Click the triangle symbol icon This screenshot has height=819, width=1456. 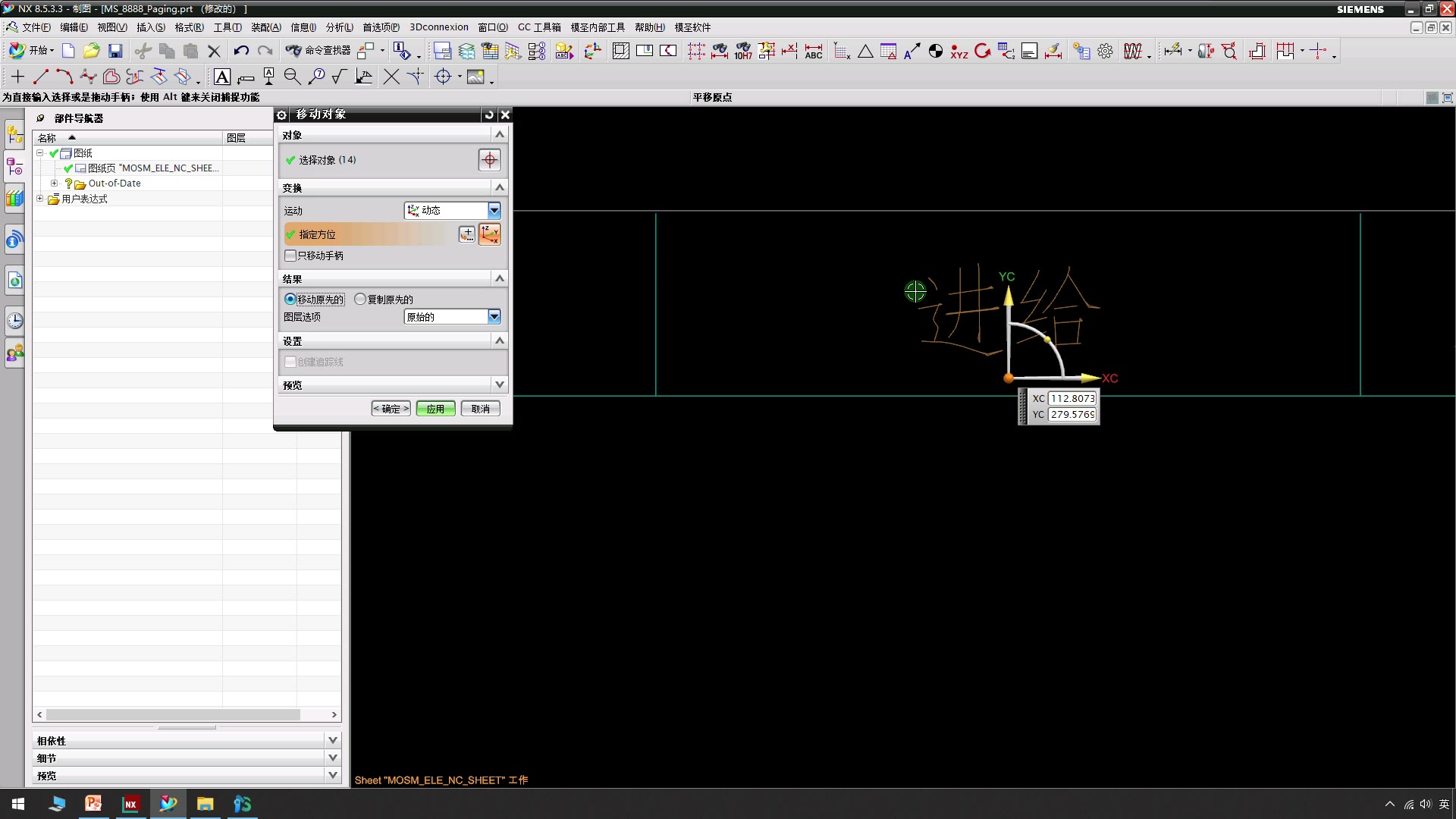click(865, 51)
